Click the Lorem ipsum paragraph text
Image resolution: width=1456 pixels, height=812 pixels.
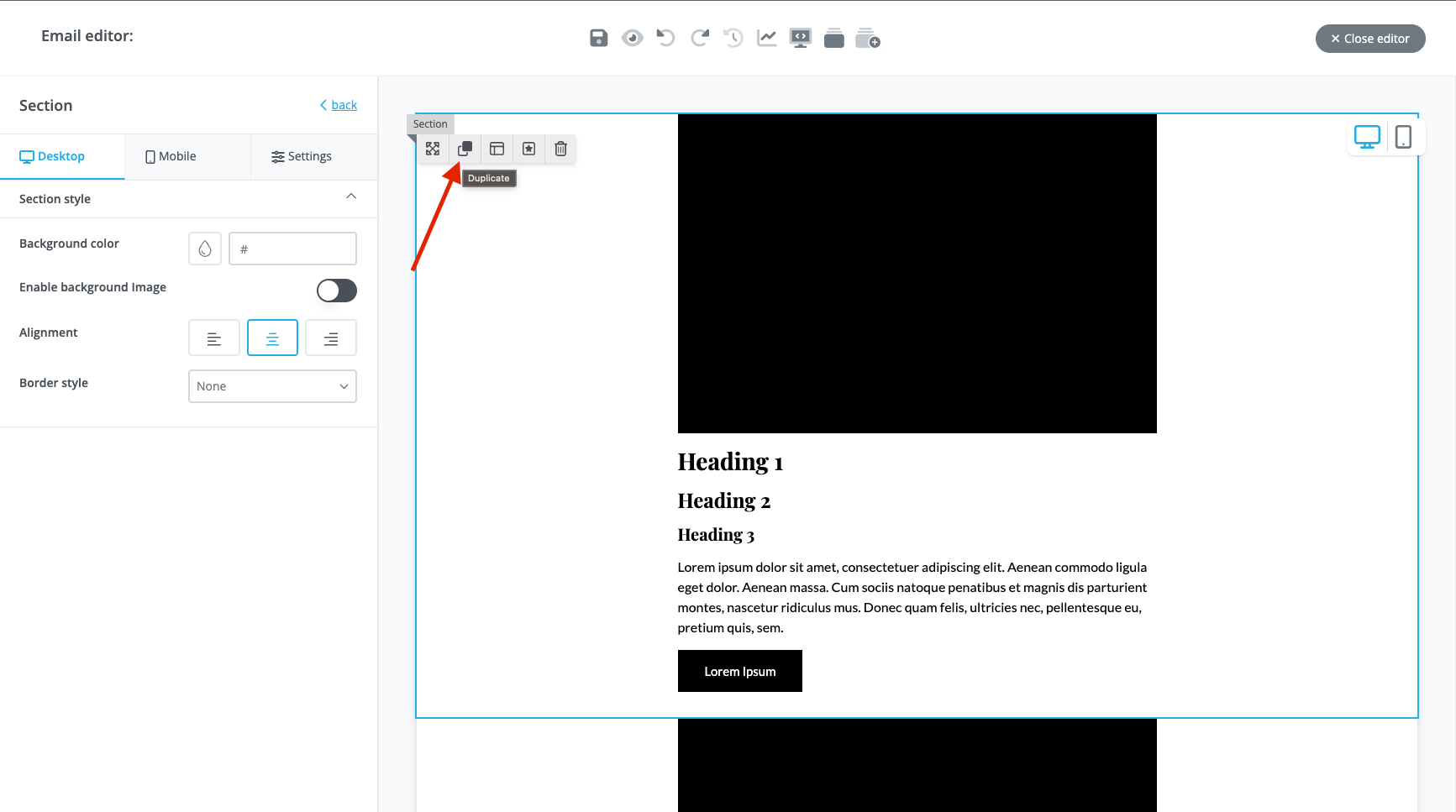(912, 597)
